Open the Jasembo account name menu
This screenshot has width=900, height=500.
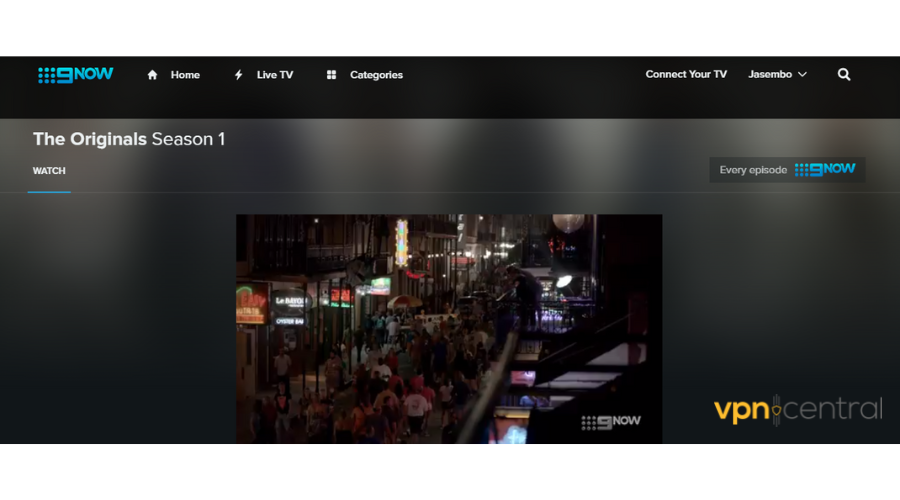770,74
